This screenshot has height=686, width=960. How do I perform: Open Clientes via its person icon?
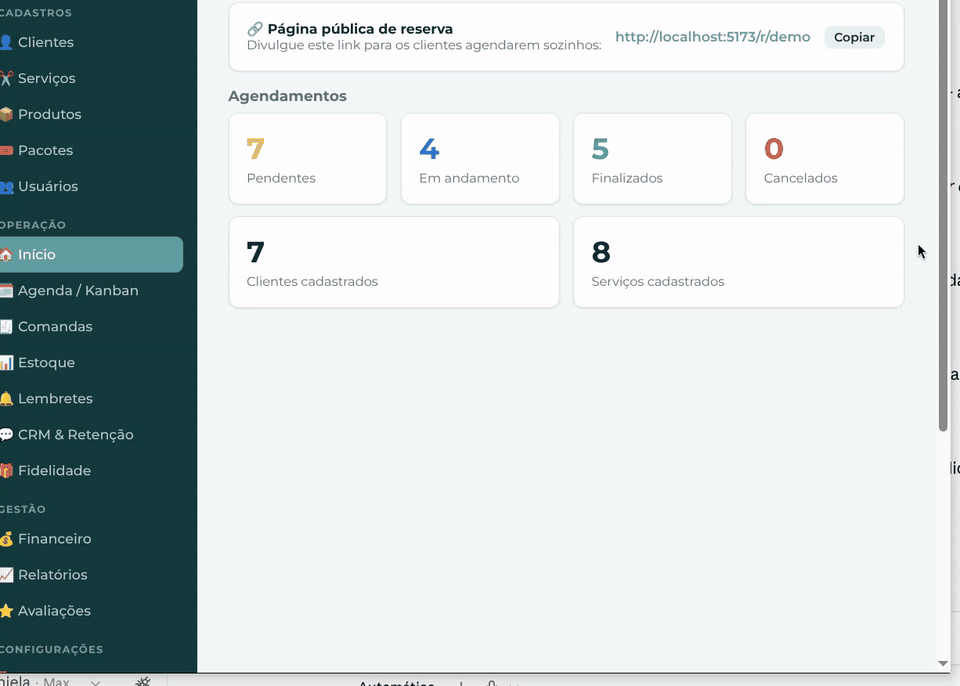(6, 42)
